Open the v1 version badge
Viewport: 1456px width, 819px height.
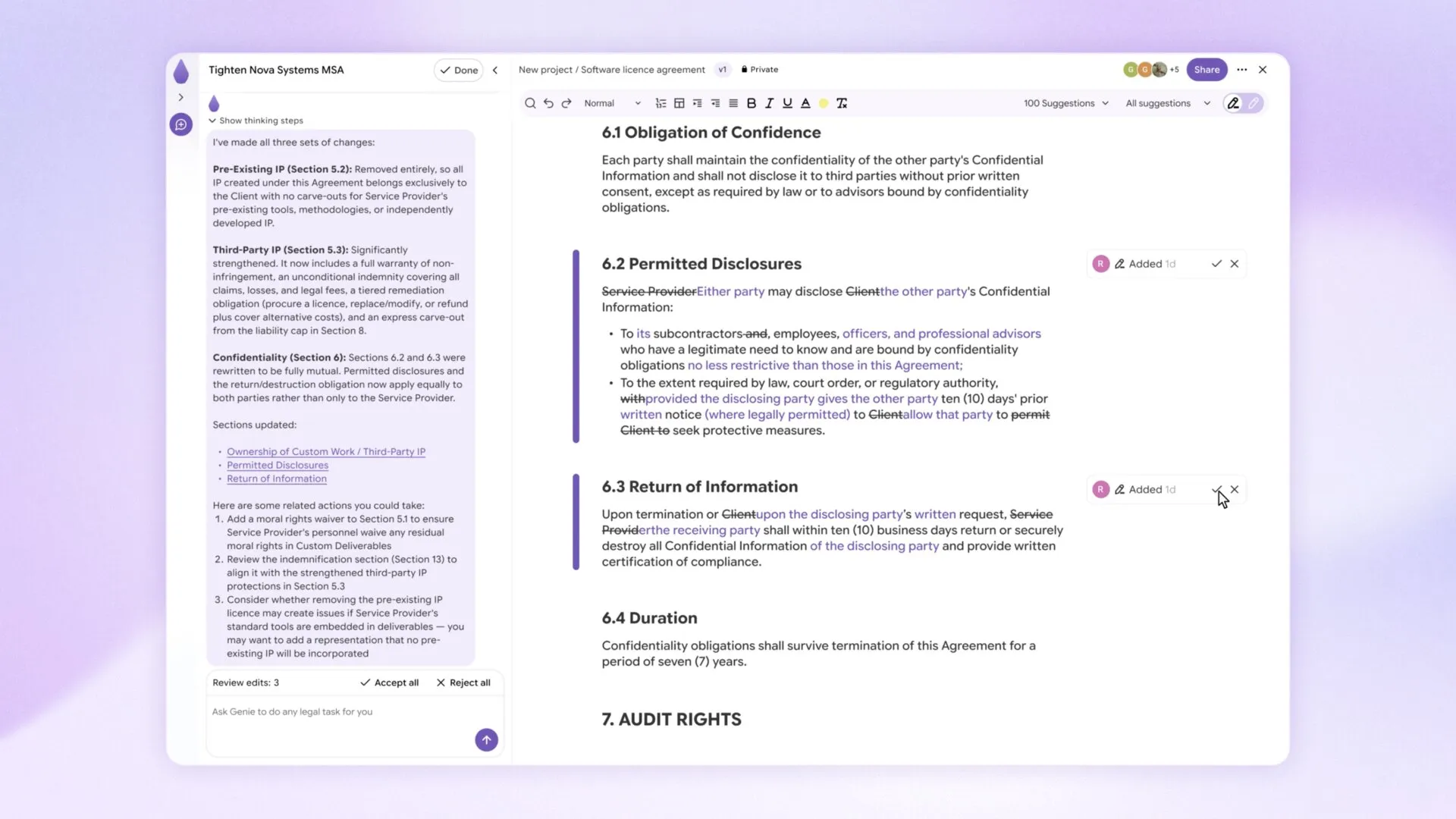click(722, 69)
